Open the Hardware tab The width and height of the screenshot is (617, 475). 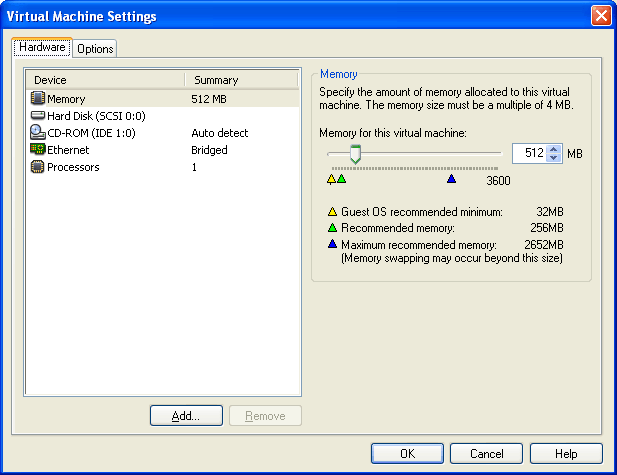[42, 47]
